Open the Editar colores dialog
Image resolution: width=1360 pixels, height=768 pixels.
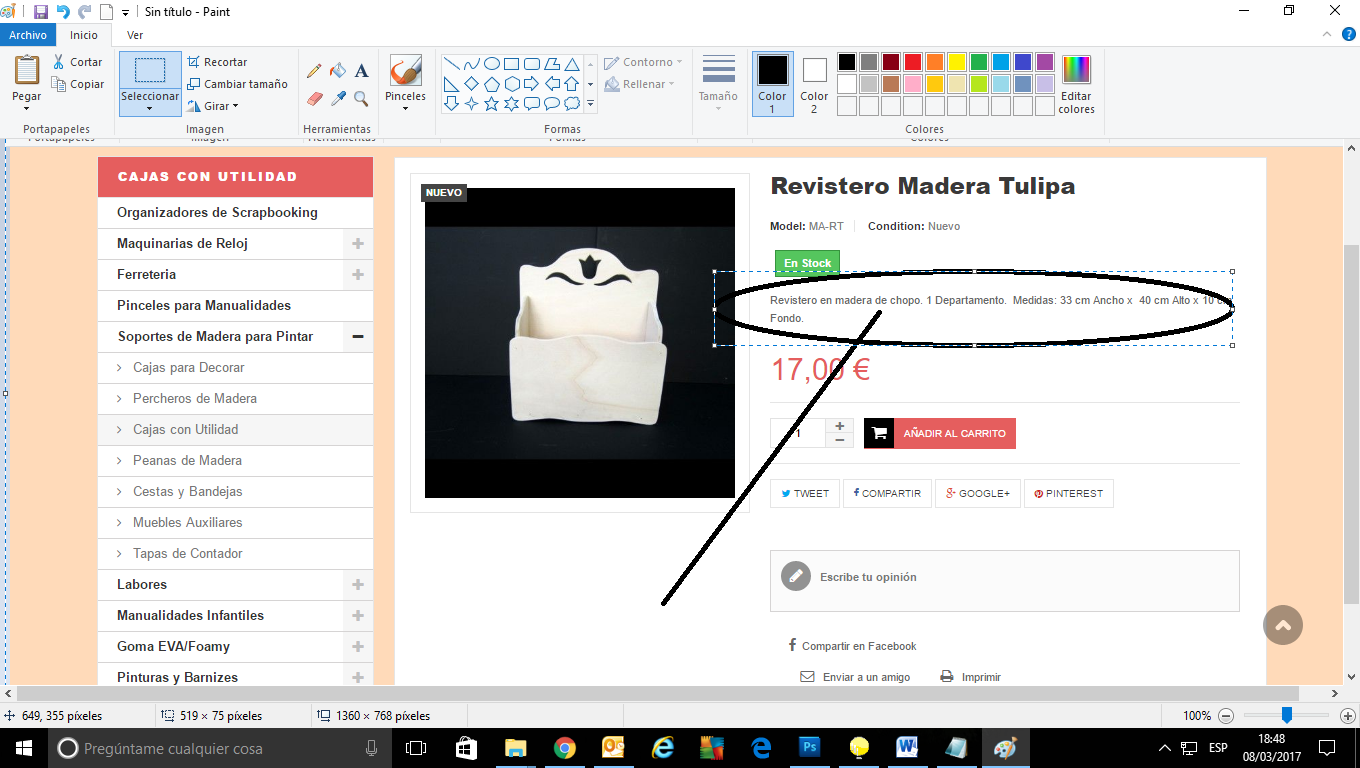tap(1077, 84)
